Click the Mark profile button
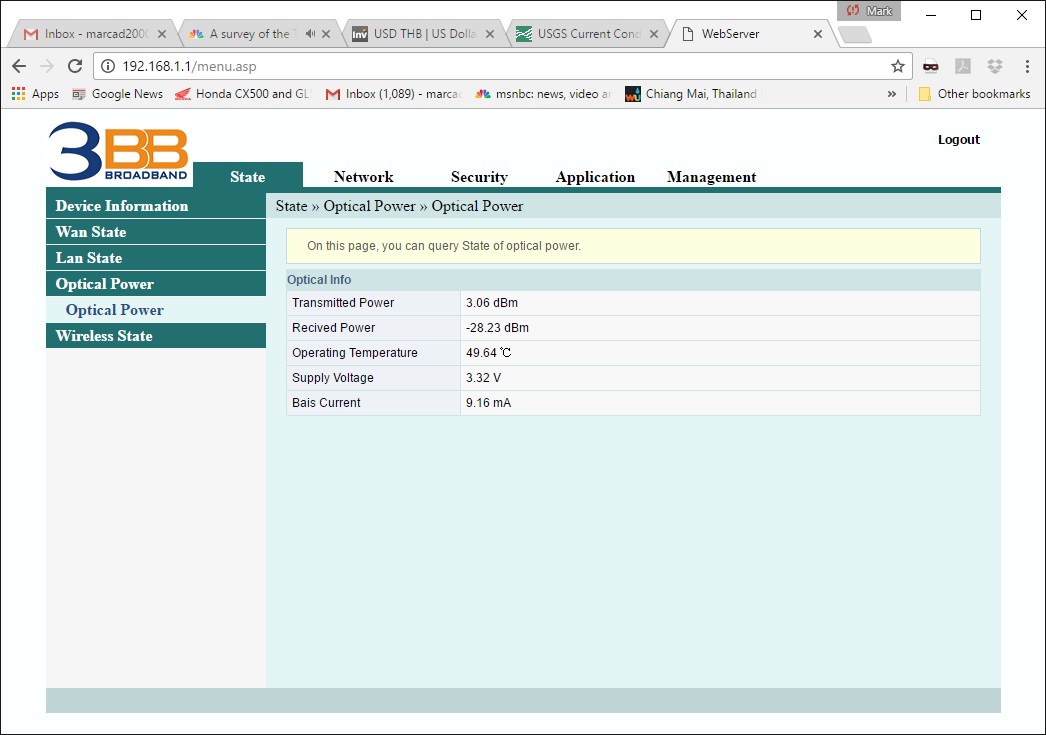This screenshot has width=1046, height=735. (869, 11)
